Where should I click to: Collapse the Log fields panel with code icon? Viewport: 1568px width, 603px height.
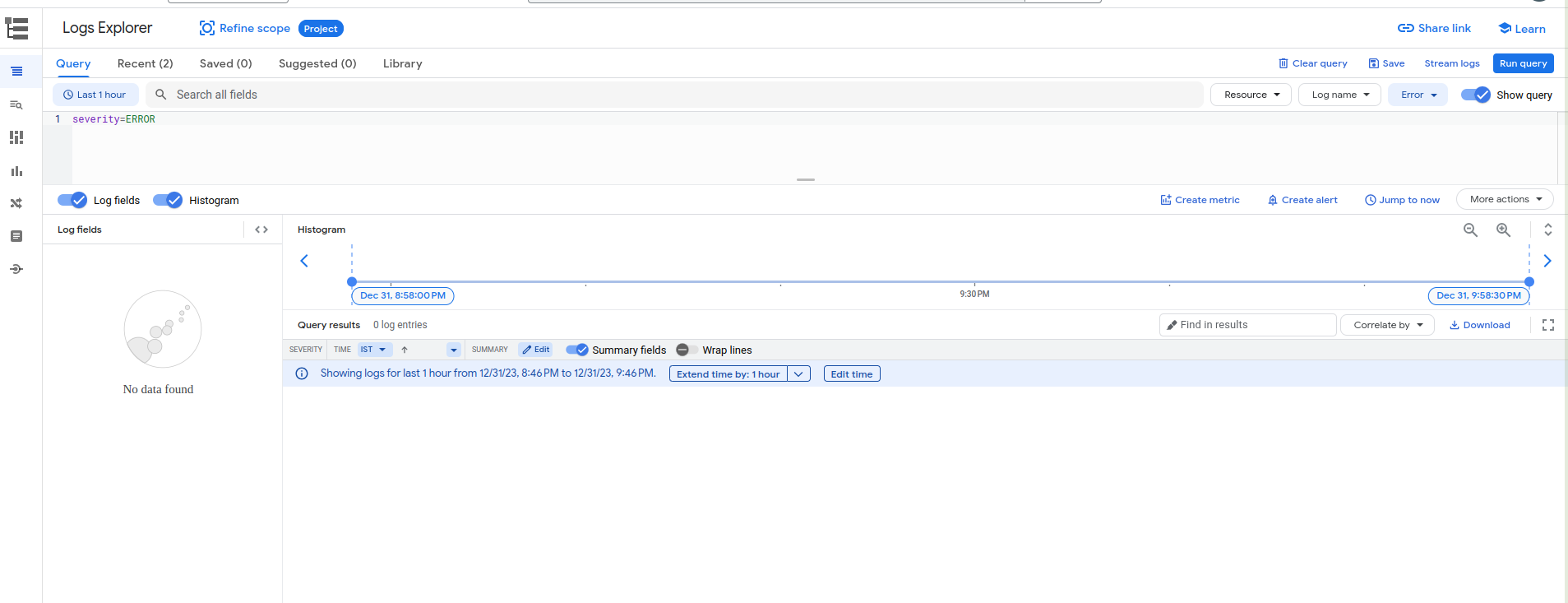[x=261, y=230]
